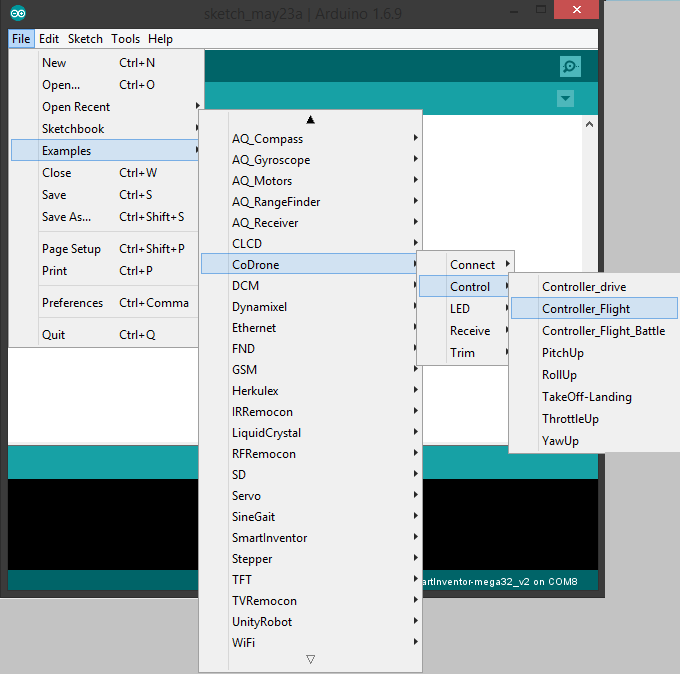680x674 pixels.
Task: Select the CoDrone Control submenu
Action: point(466,287)
